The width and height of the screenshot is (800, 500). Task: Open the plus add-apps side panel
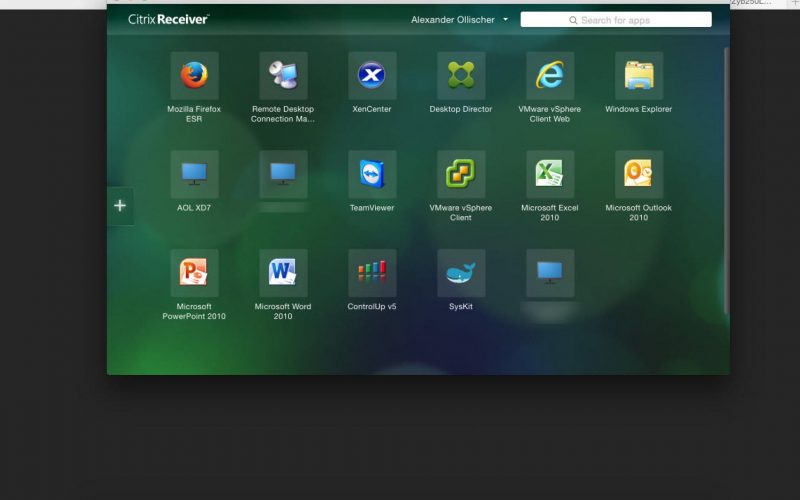(x=120, y=206)
